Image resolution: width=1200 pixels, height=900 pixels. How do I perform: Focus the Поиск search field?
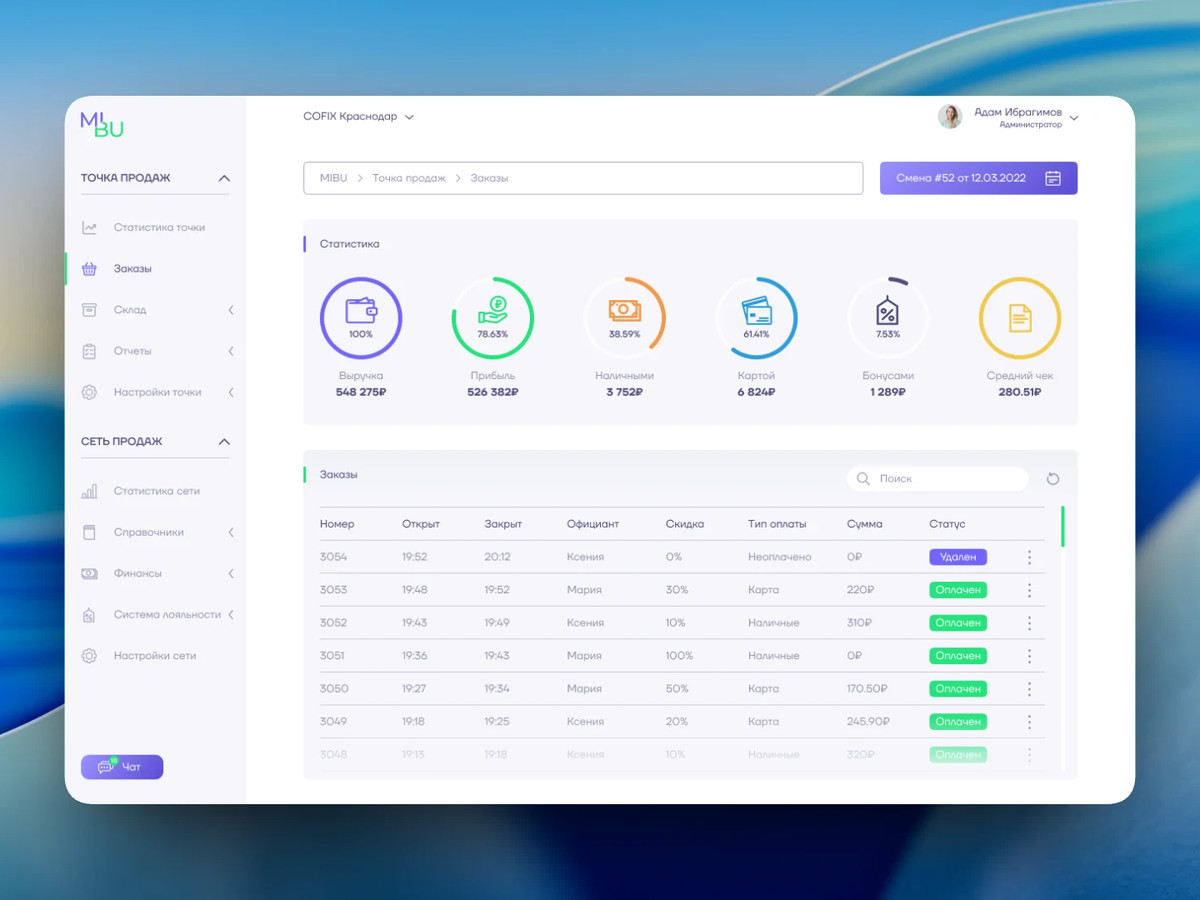[x=937, y=479]
